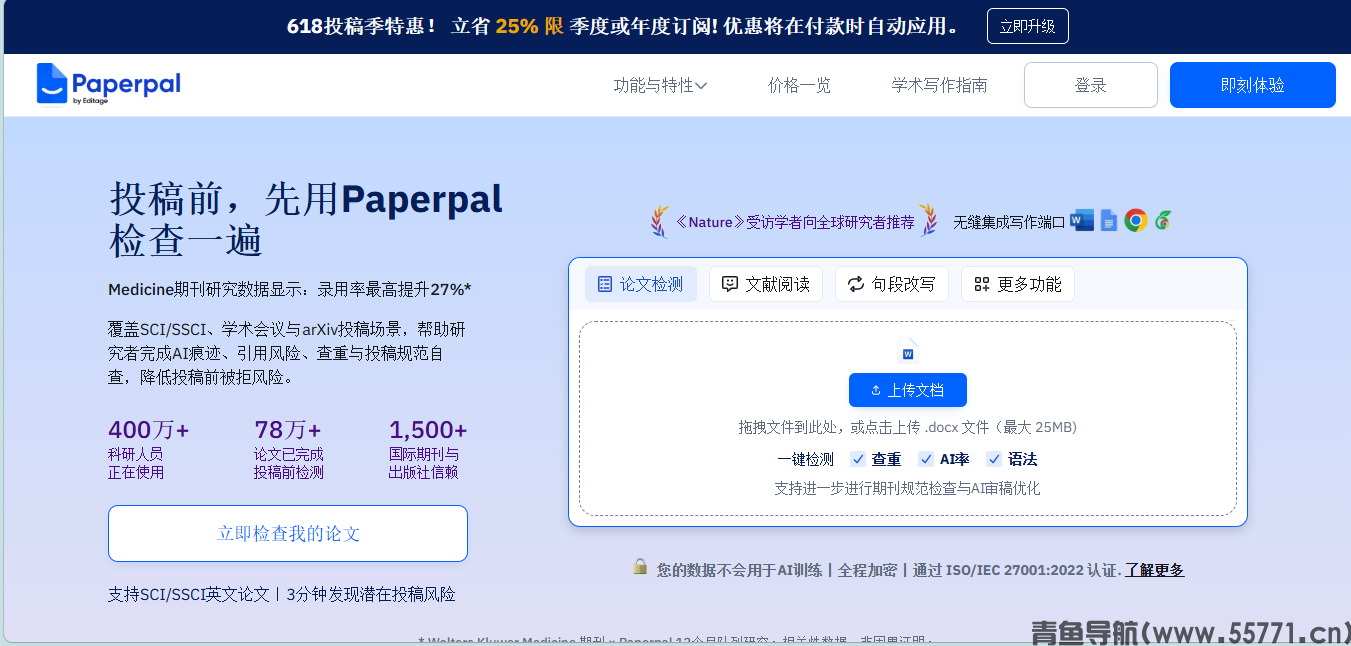Click 立即检查我的论文 button
The width and height of the screenshot is (1351, 646).
click(288, 533)
